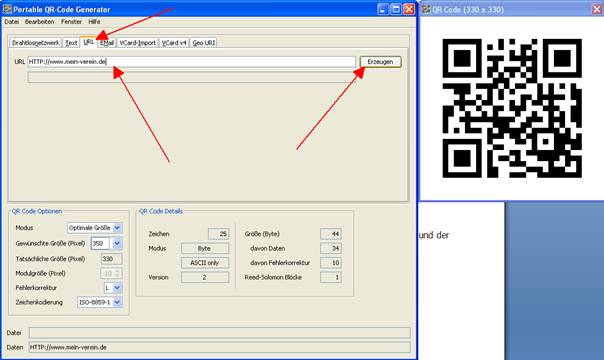Switch to the Geo URI tab
The height and width of the screenshot is (360, 604).
tap(203, 43)
